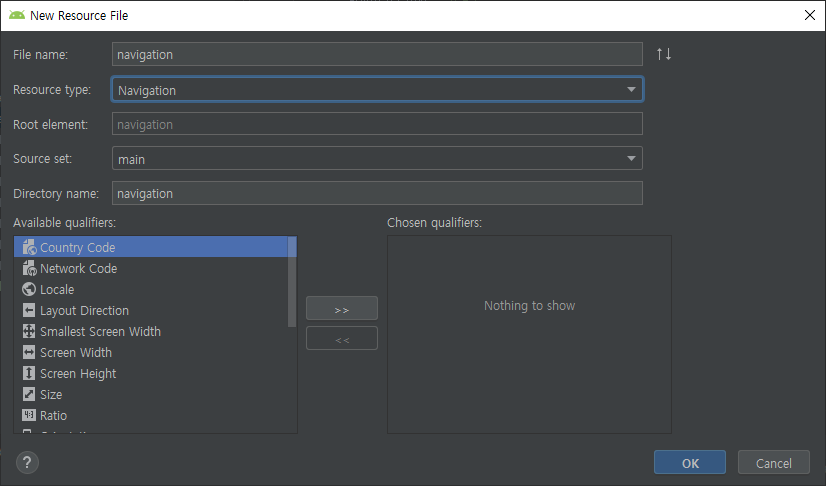The image size is (826, 486).
Task: Add qualifier with the >> button
Action: (x=342, y=309)
